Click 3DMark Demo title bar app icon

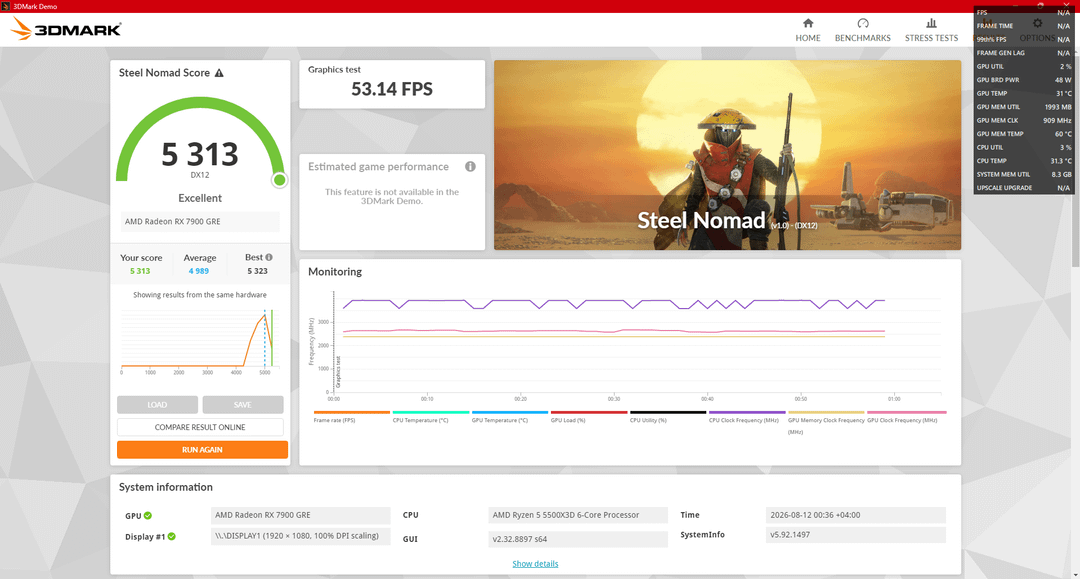point(6,6)
